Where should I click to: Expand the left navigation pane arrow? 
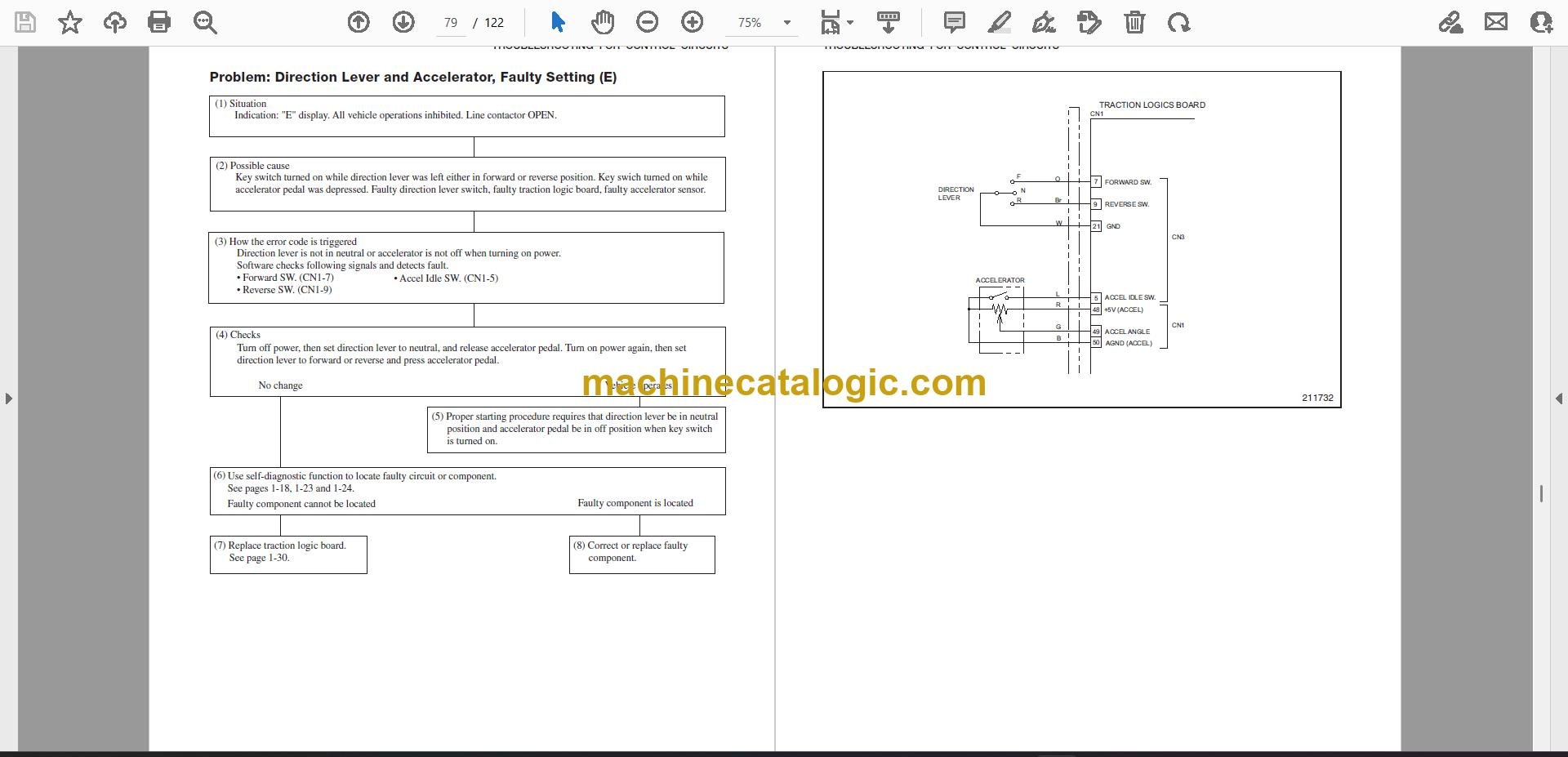(8, 399)
